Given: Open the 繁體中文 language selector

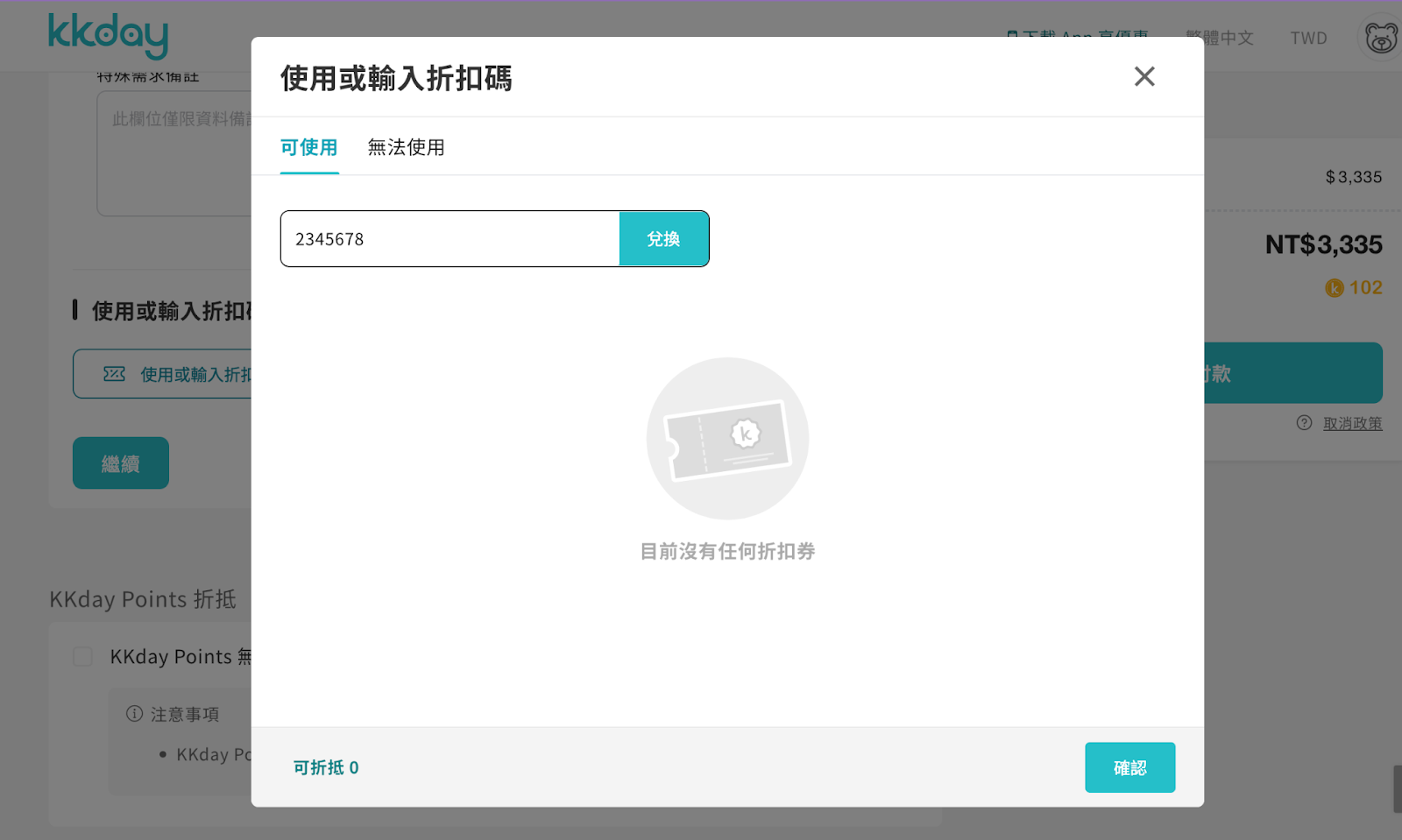Looking at the screenshot, I should pyautogui.click(x=1219, y=38).
